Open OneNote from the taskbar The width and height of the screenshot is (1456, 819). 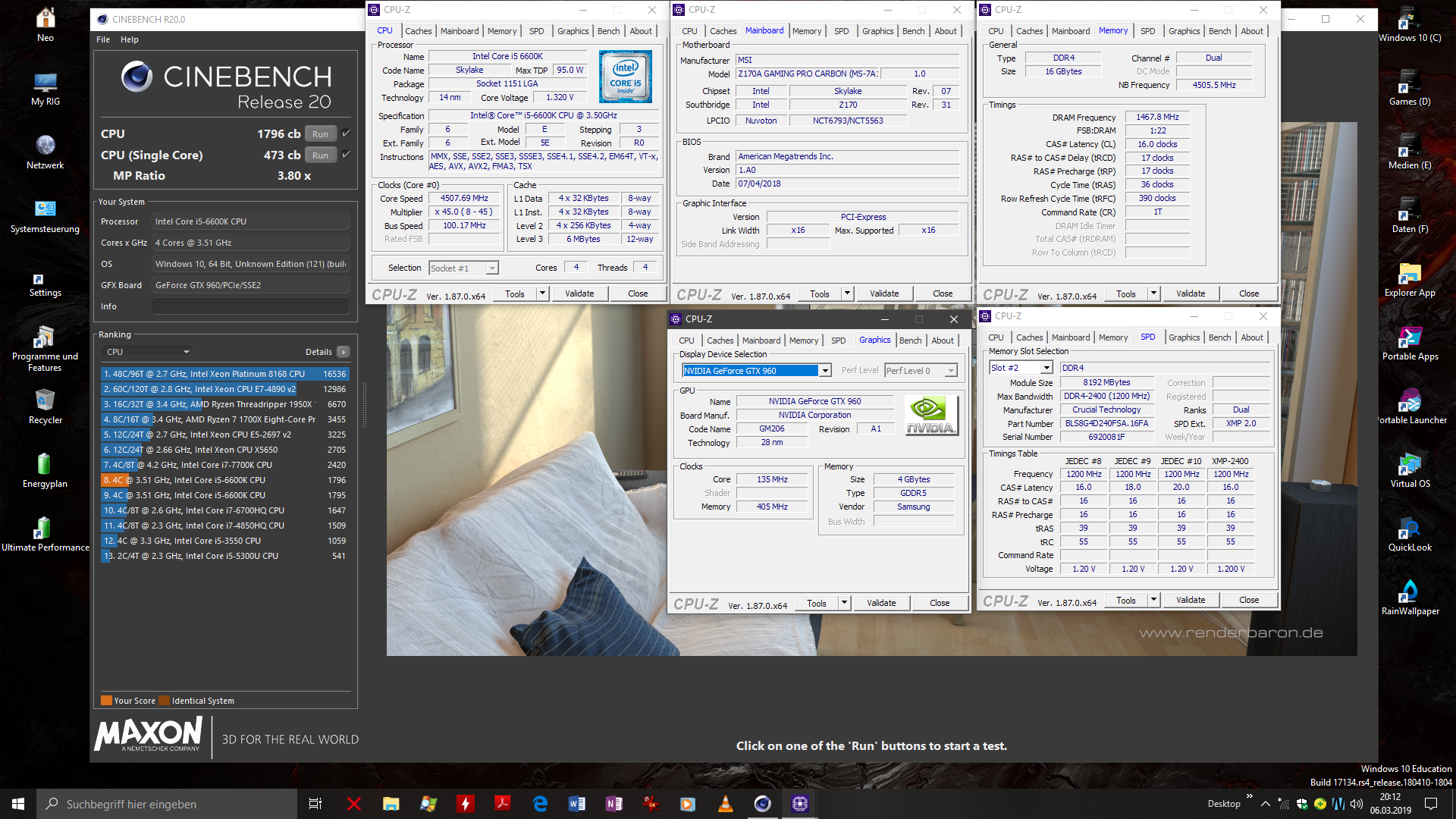click(x=614, y=803)
